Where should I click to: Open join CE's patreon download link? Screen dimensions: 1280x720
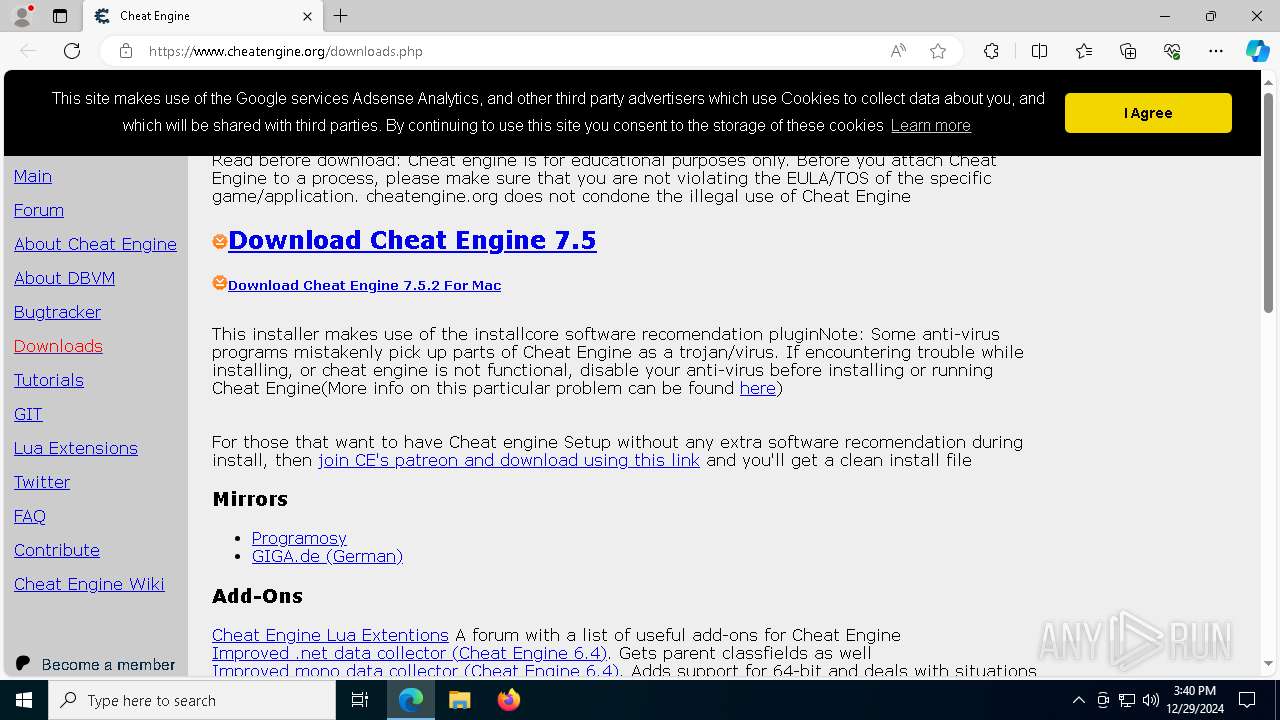click(x=509, y=460)
